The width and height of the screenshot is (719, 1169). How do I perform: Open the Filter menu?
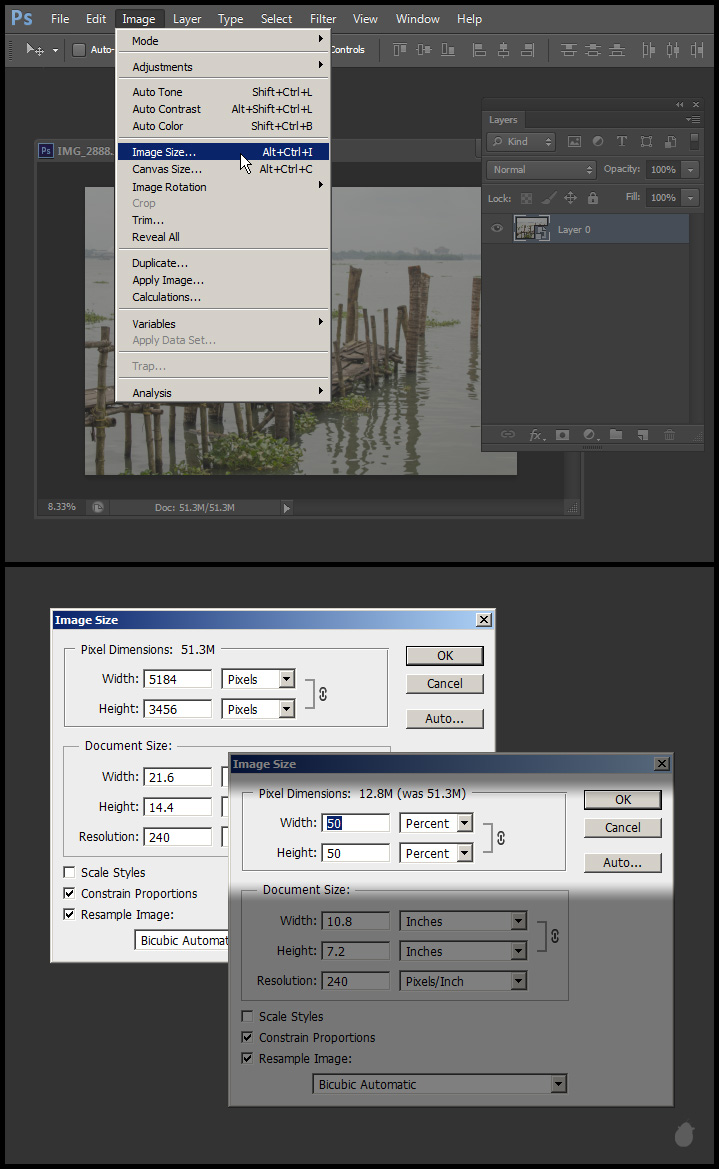[323, 18]
